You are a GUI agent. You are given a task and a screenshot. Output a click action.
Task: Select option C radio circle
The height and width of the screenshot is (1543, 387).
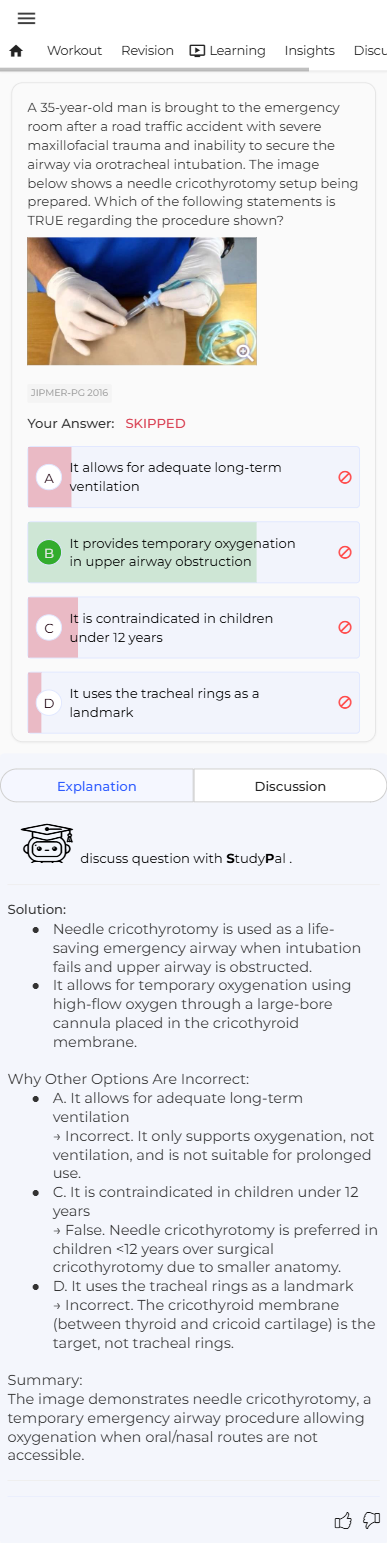coord(49,628)
